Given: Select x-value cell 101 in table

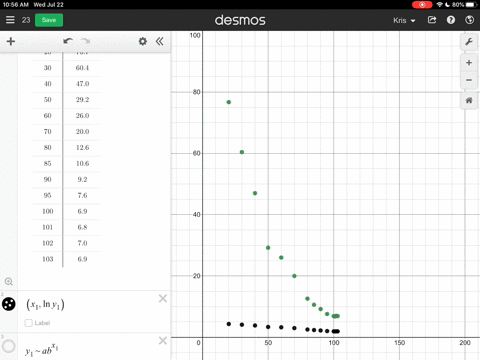Looking at the screenshot, I should [47, 227].
